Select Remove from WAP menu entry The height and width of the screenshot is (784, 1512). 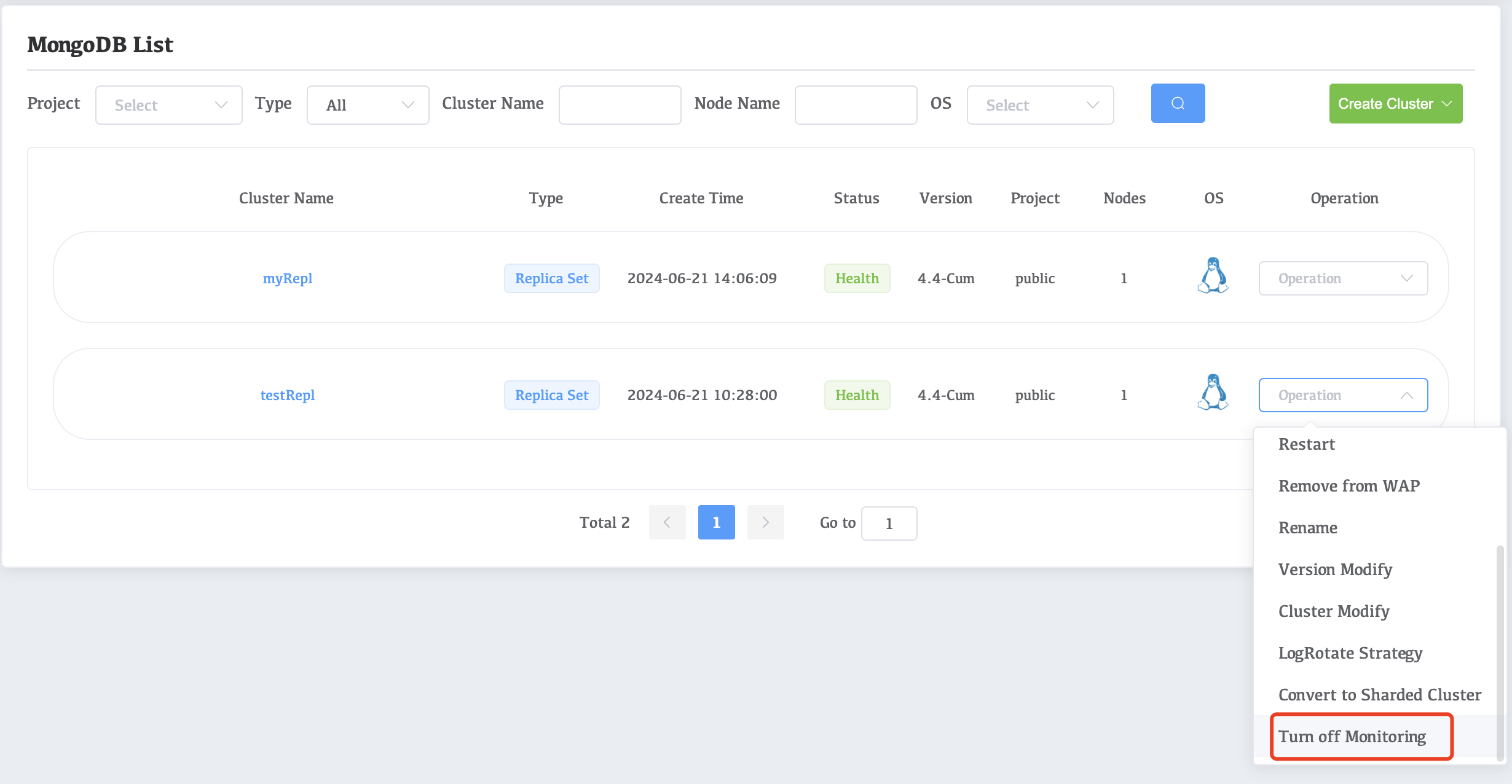click(x=1349, y=486)
